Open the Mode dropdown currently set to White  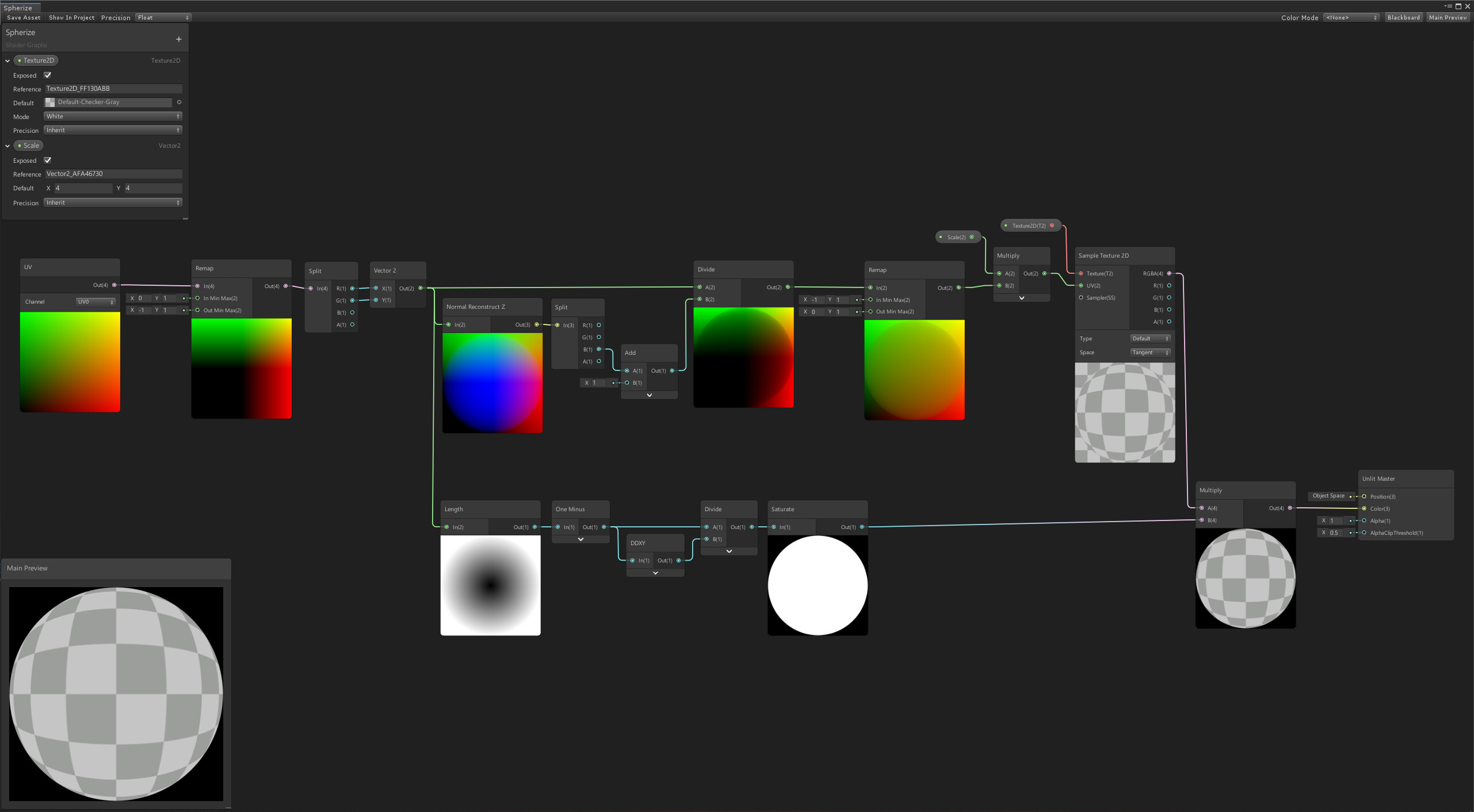click(x=113, y=116)
